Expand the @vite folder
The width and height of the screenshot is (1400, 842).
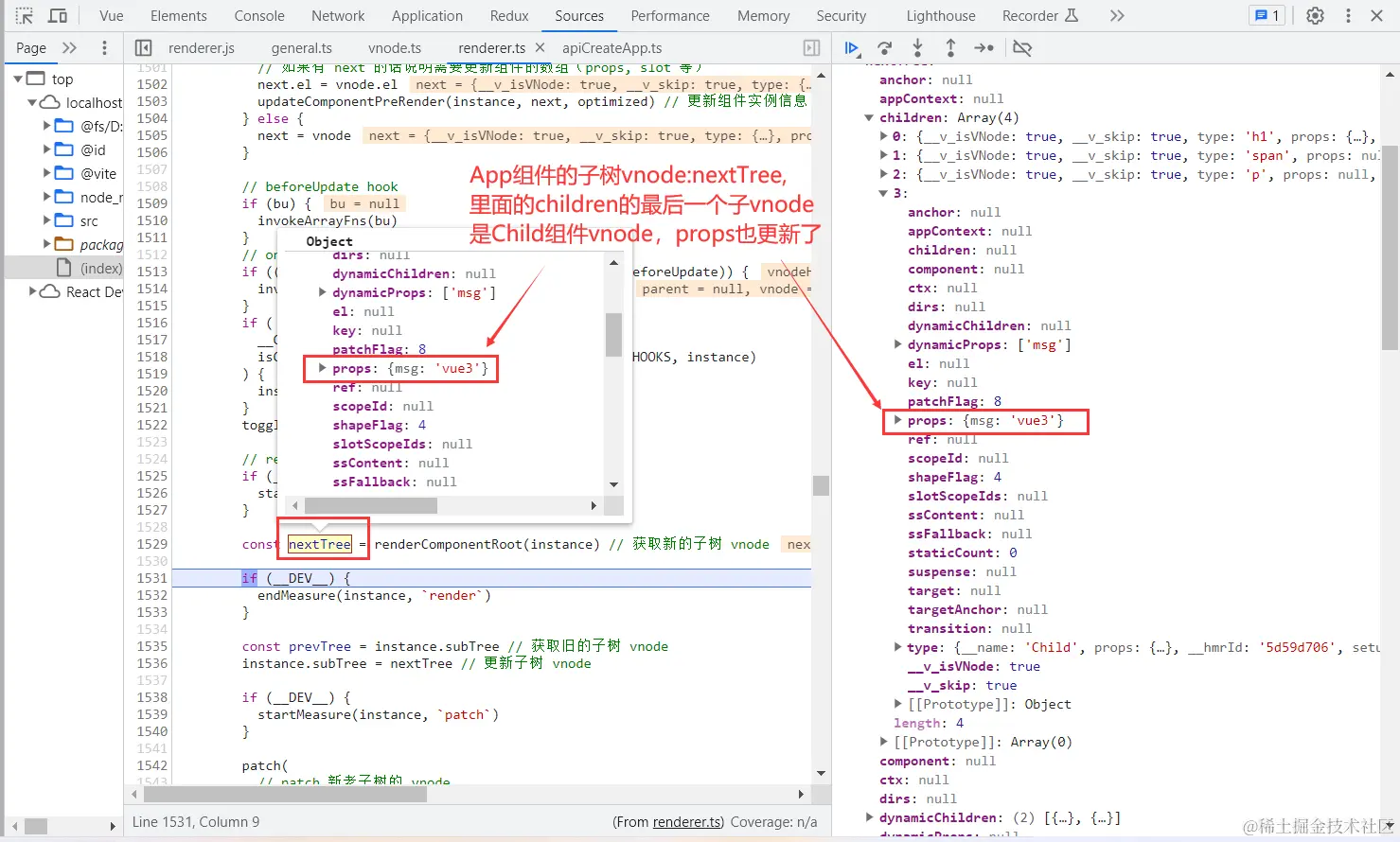click(46, 173)
